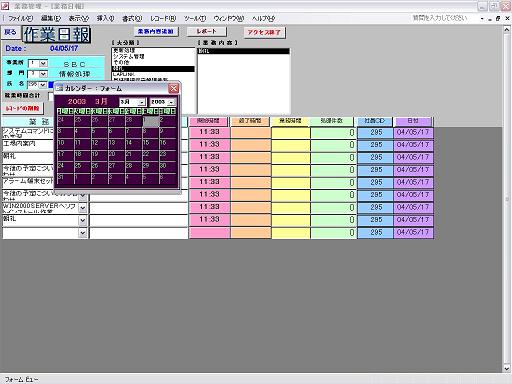Image resolution: width=512 pixels, height=384 pixels.
Task: Click the レポート button
Action: pyautogui.click(x=206, y=31)
